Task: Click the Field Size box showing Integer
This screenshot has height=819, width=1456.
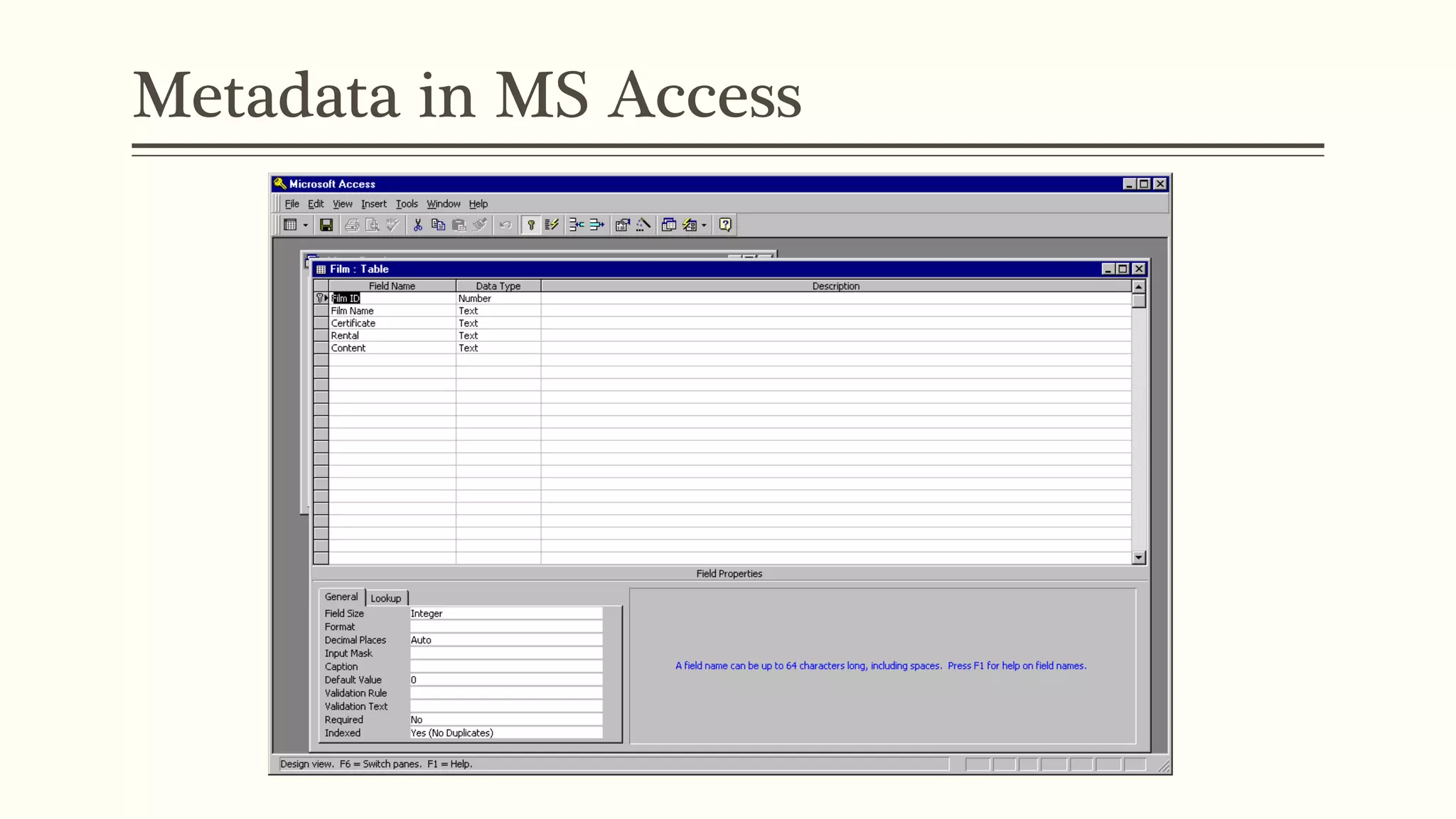Action: point(506,614)
